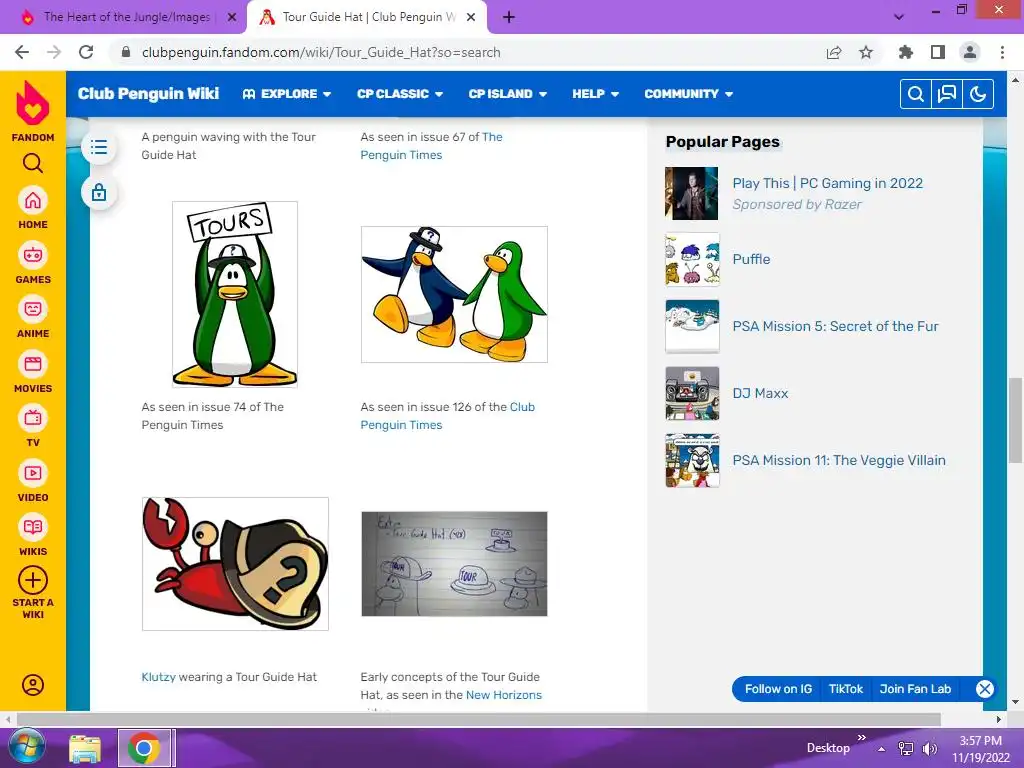Open the tab search chevron

tap(899, 17)
